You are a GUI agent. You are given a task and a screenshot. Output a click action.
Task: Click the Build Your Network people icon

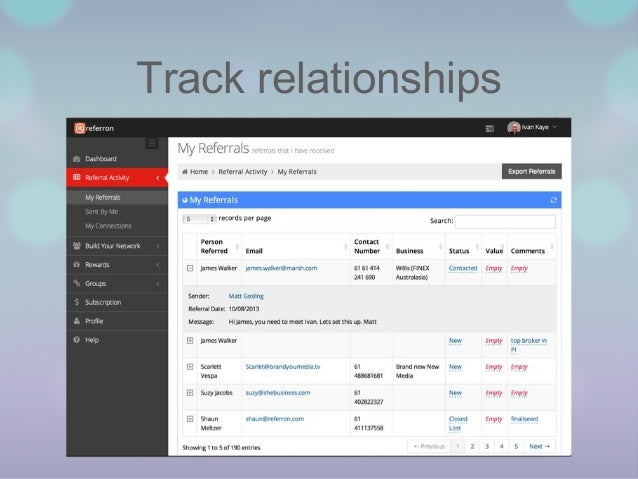(76, 245)
